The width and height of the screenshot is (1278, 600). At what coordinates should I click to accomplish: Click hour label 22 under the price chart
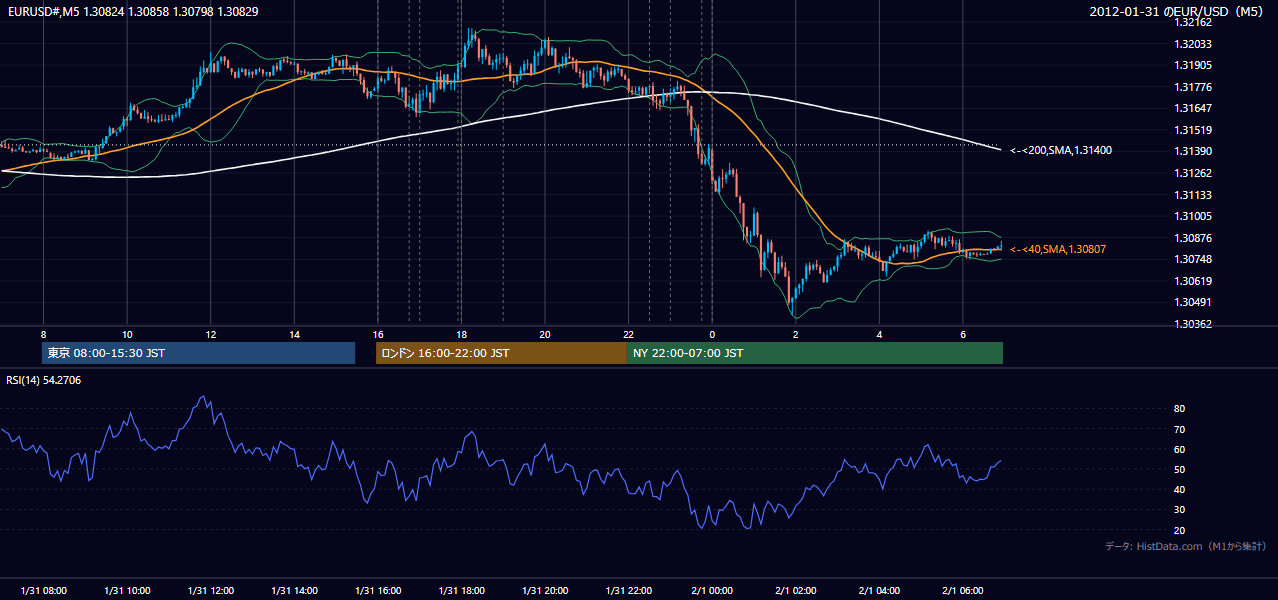tap(628, 334)
